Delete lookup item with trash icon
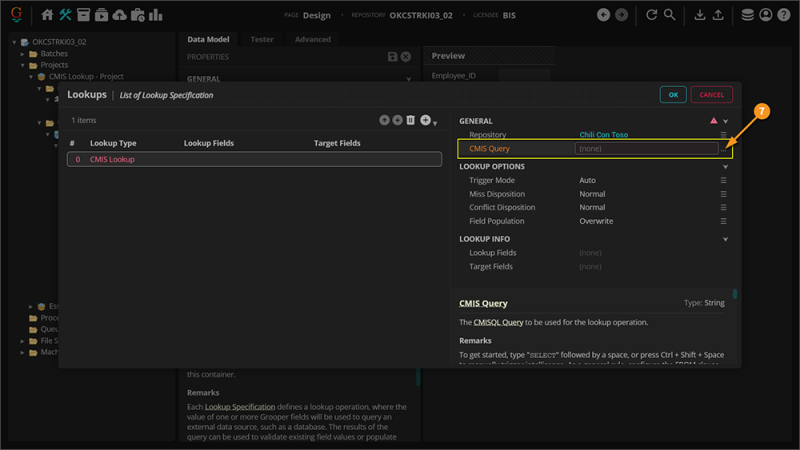Screen dimensions: 800x450 [410, 120]
